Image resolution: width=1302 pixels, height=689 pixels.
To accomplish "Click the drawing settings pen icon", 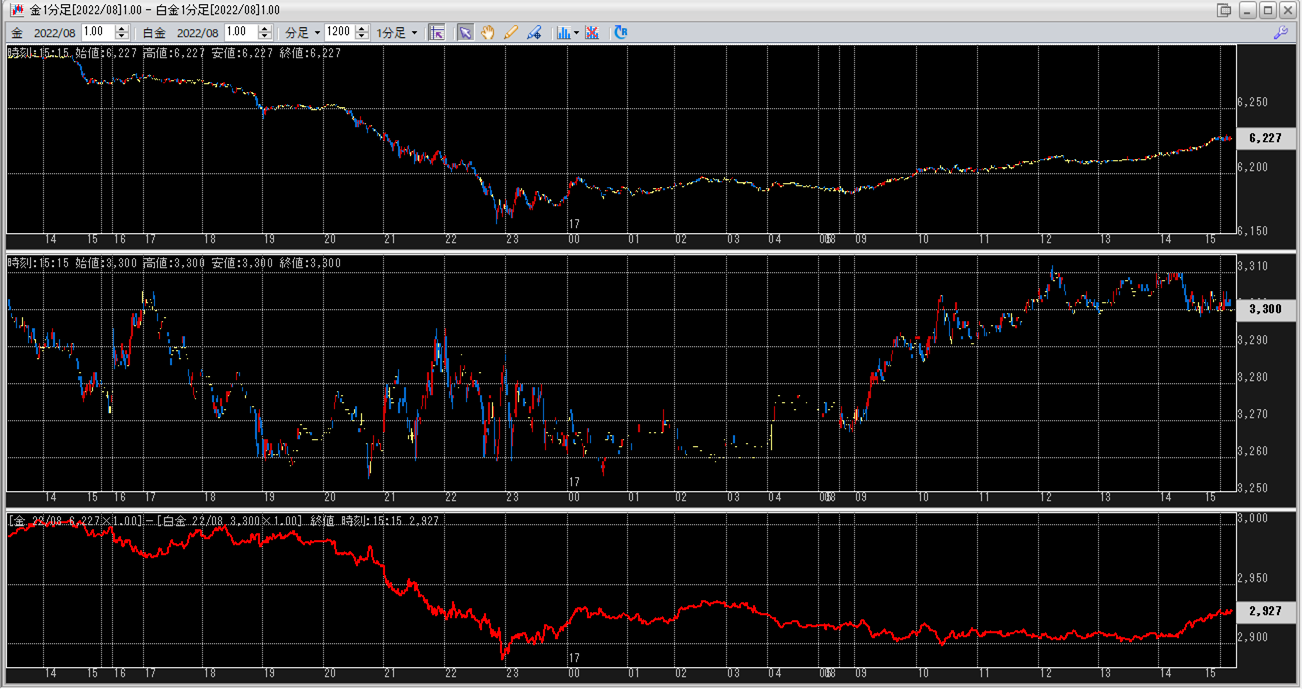I will coord(534,32).
